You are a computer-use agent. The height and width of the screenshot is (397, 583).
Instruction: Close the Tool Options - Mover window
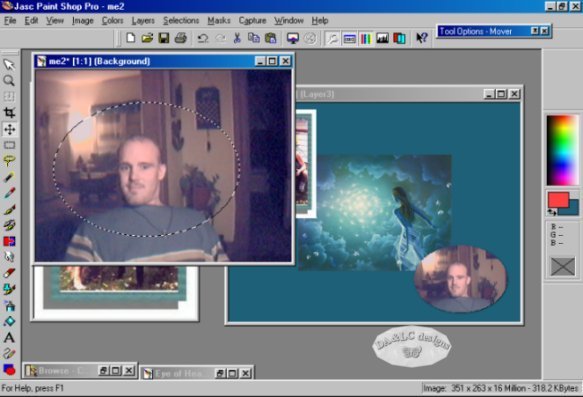pos(544,31)
